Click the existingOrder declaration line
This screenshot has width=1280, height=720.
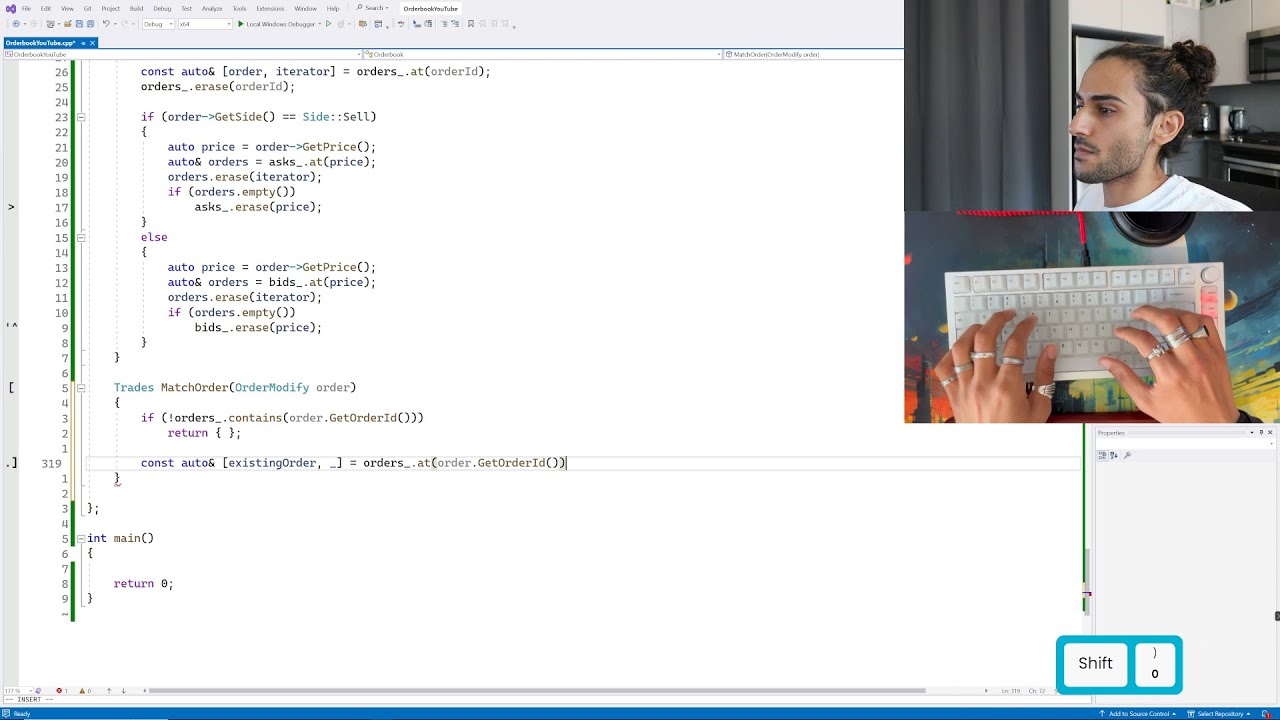point(353,463)
